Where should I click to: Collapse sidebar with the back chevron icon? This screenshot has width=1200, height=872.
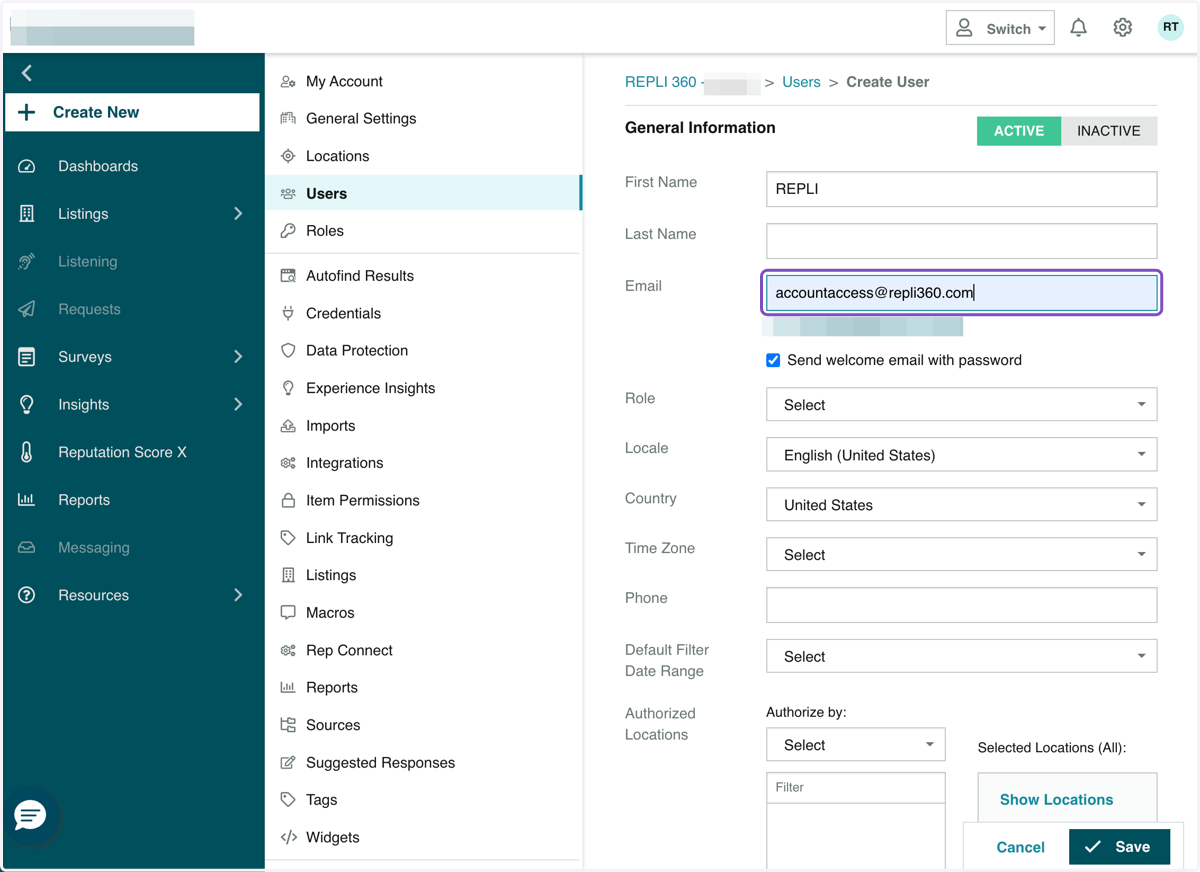(x=27, y=73)
